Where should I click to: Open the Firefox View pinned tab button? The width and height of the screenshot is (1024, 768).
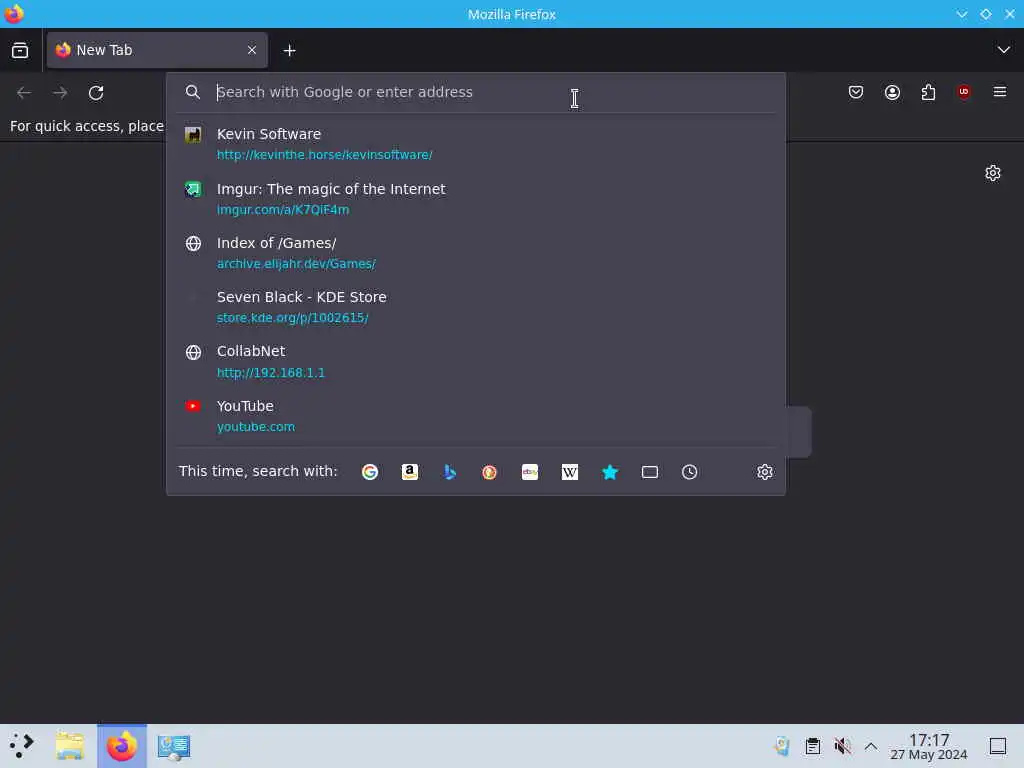point(20,50)
